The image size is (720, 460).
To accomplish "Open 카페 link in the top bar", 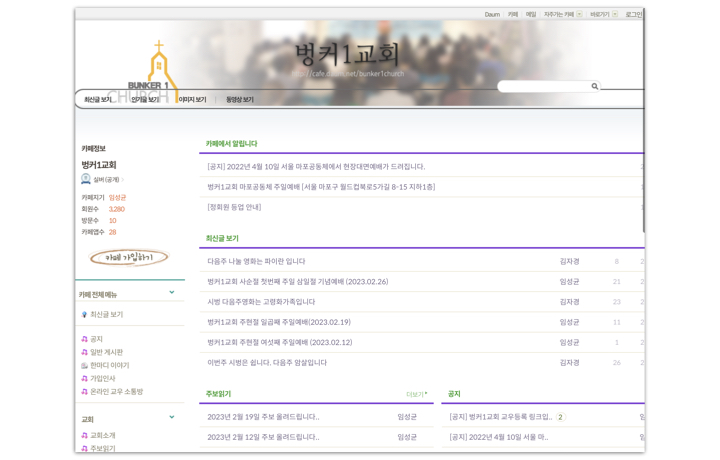I will pos(513,14).
